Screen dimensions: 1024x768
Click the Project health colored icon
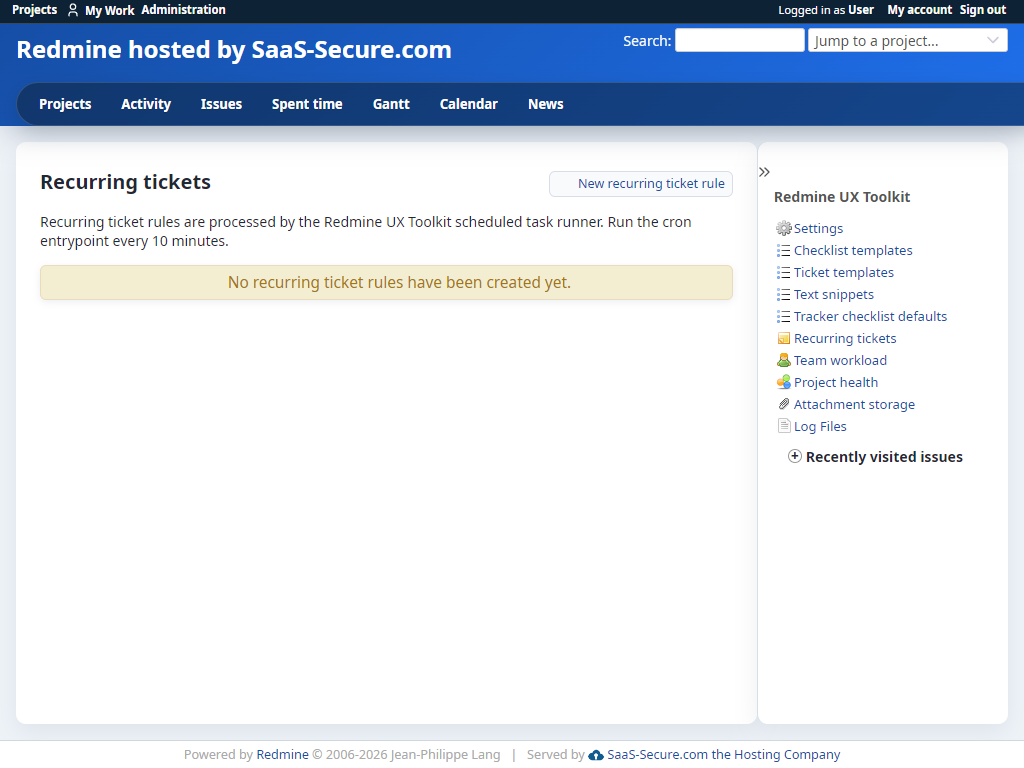(784, 383)
